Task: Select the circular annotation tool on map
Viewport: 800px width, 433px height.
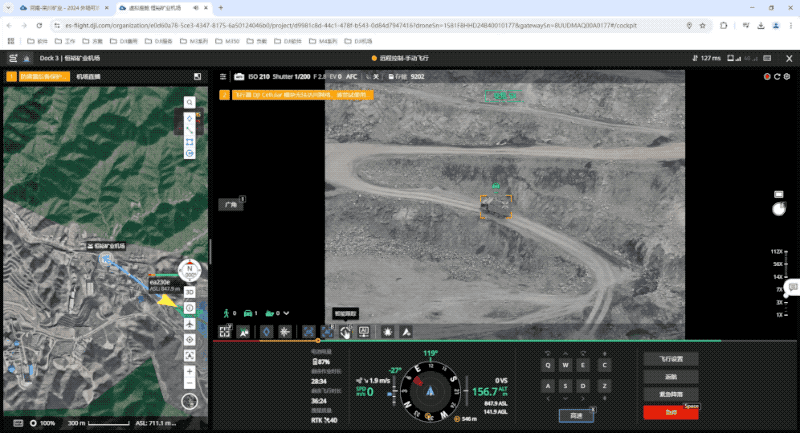Action: 189,154
